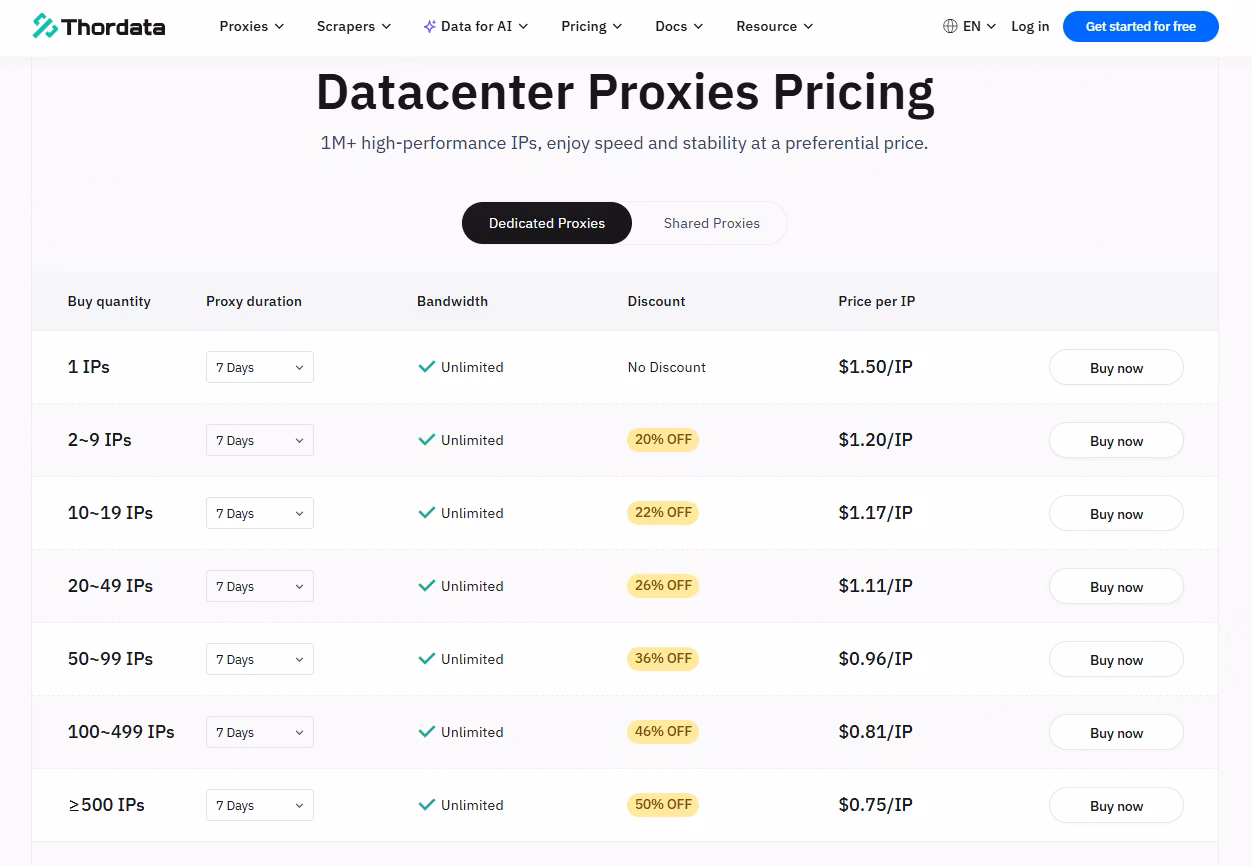The image size is (1252, 866).
Task: Follow the Log in link
Action: (x=1030, y=27)
